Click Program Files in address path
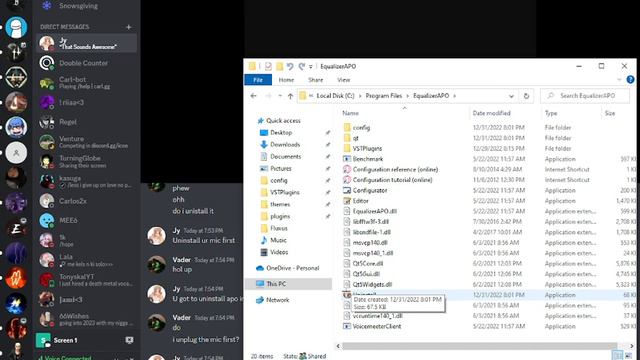 (x=384, y=96)
